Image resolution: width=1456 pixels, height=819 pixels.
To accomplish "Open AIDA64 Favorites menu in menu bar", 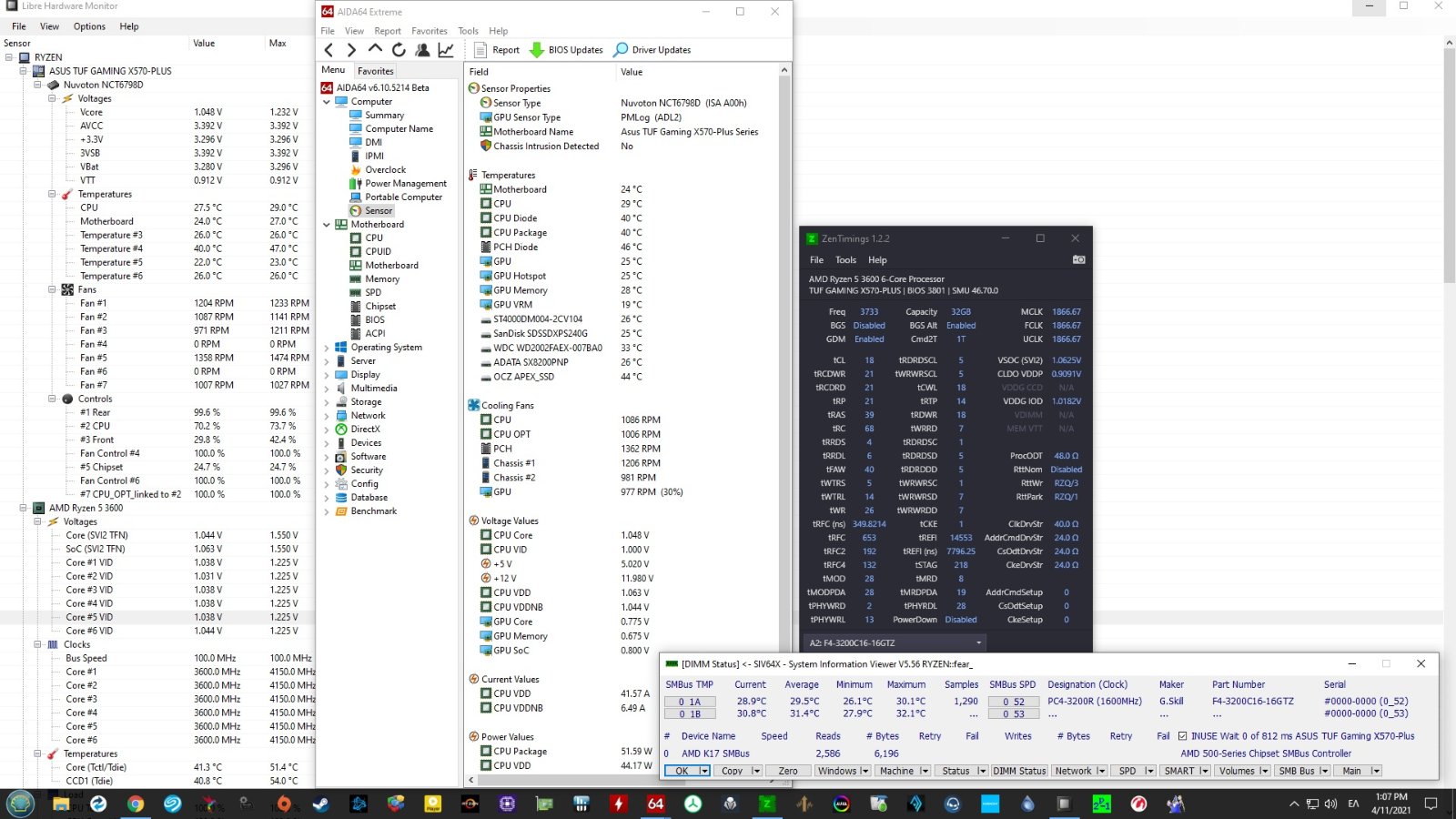I will [x=430, y=31].
